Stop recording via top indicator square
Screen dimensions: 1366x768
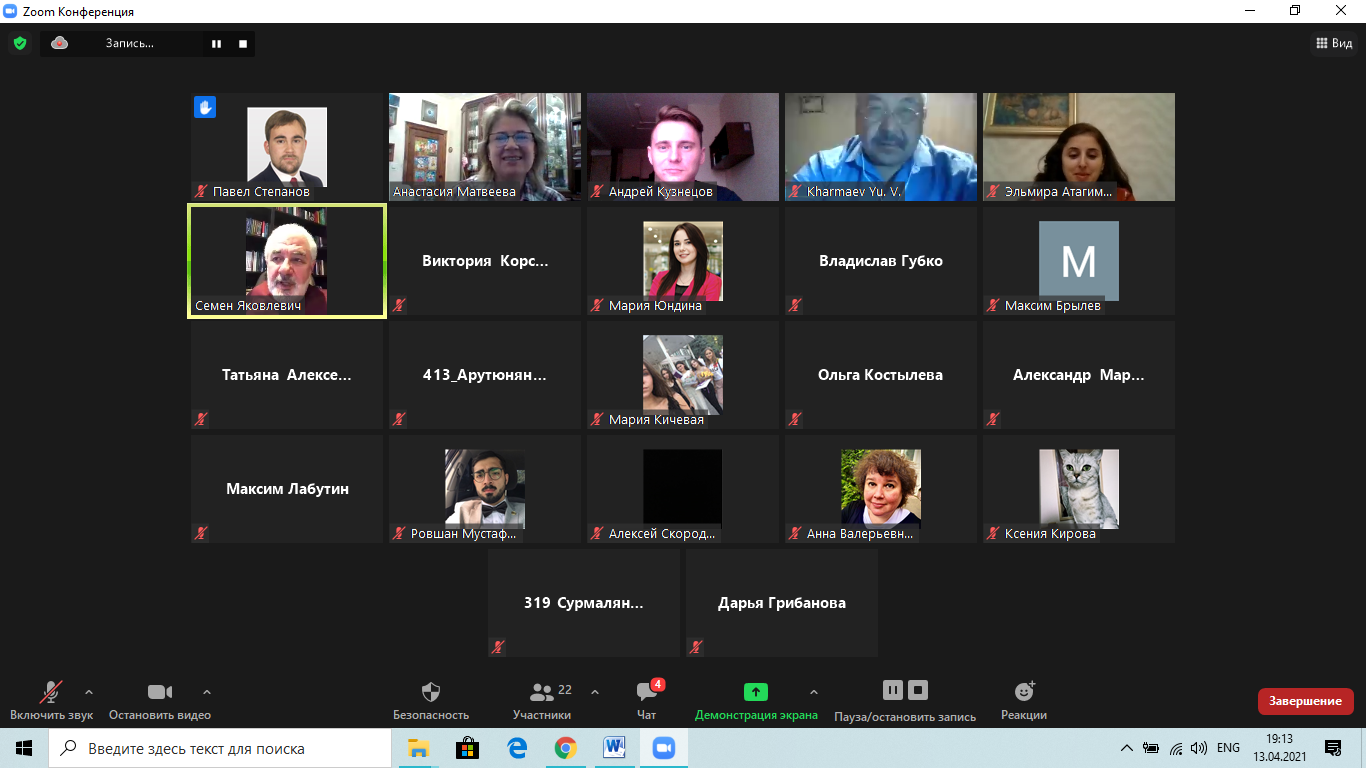pyautogui.click(x=243, y=44)
